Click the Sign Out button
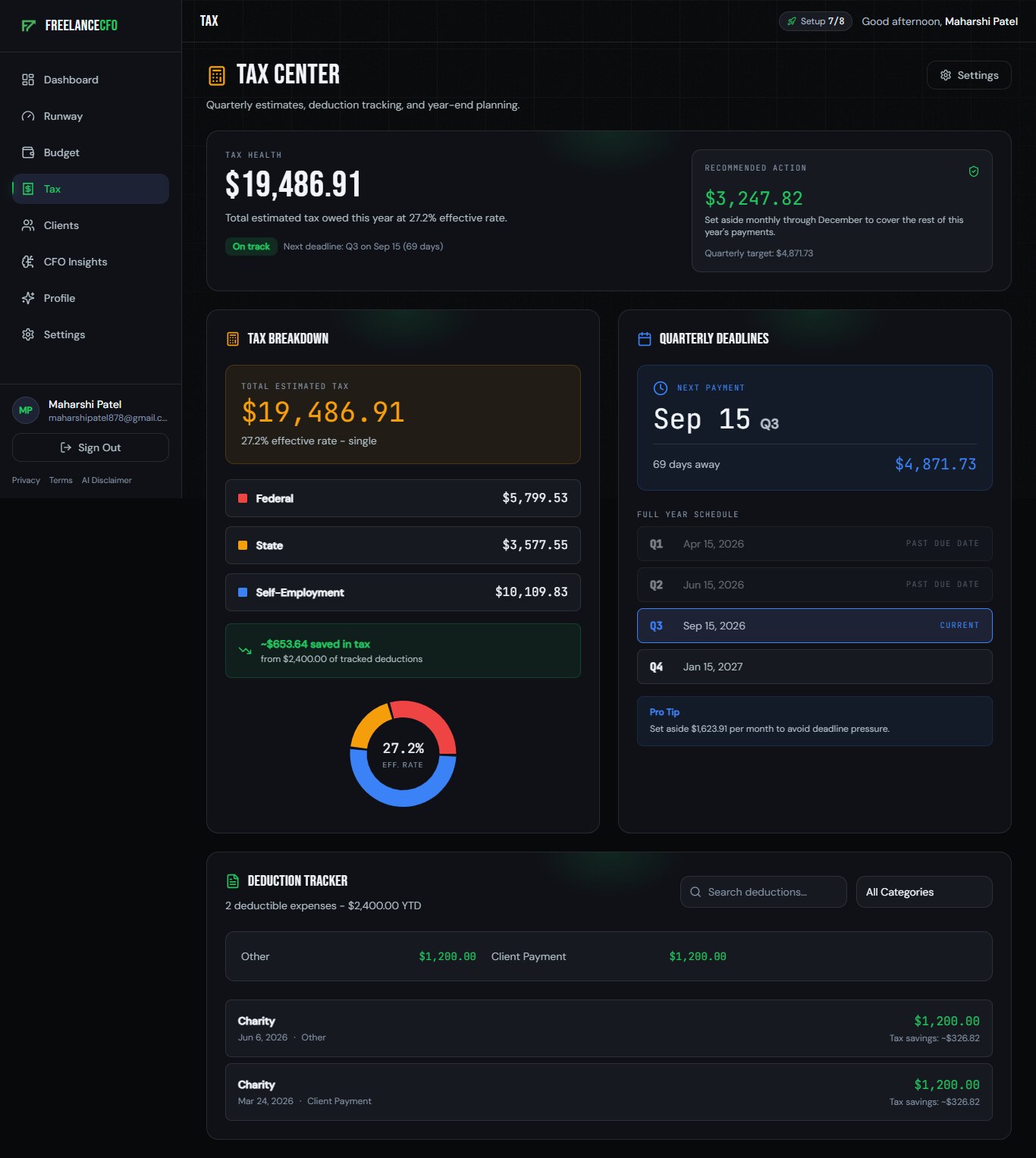Image resolution: width=1036 pixels, height=1158 pixels. click(90, 447)
